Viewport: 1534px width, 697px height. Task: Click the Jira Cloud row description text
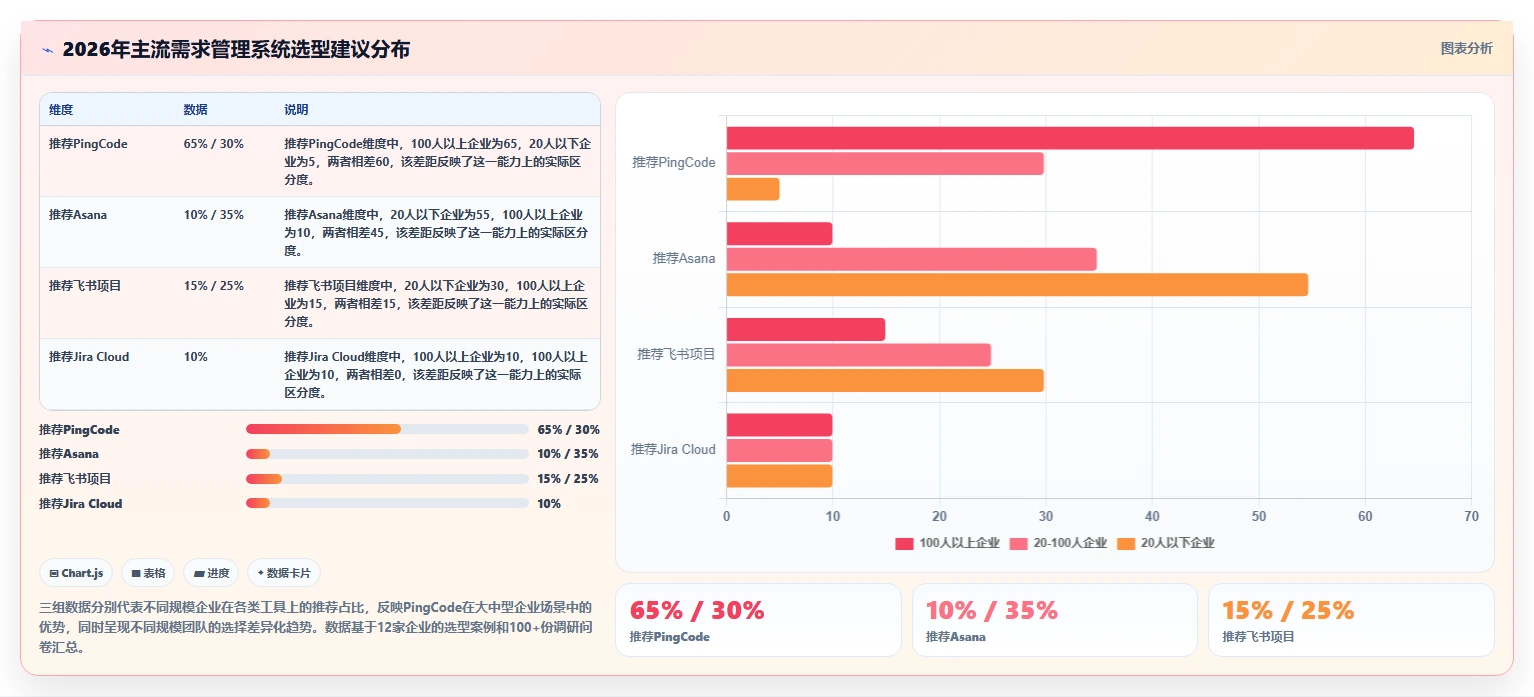(437, 375)
